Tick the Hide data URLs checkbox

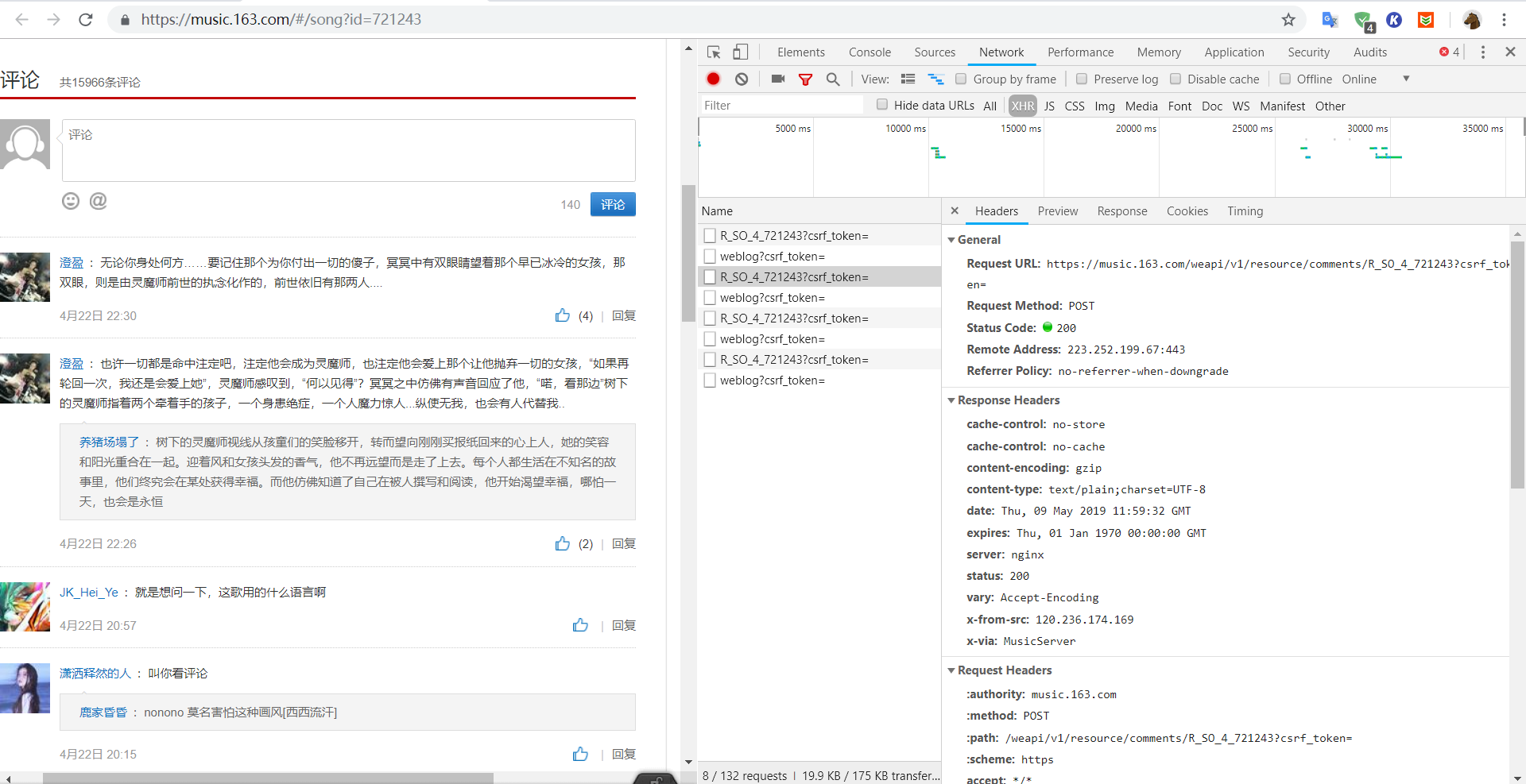882,105
